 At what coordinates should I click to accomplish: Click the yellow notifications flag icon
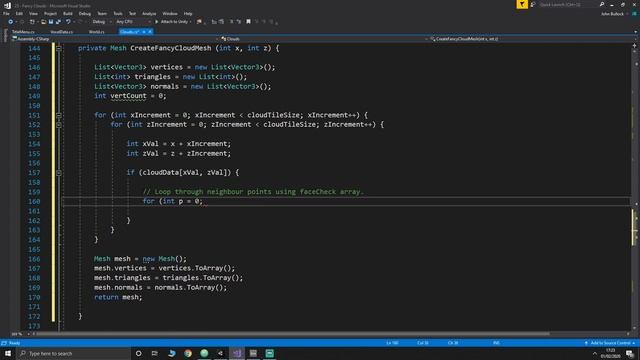[522, 4]
